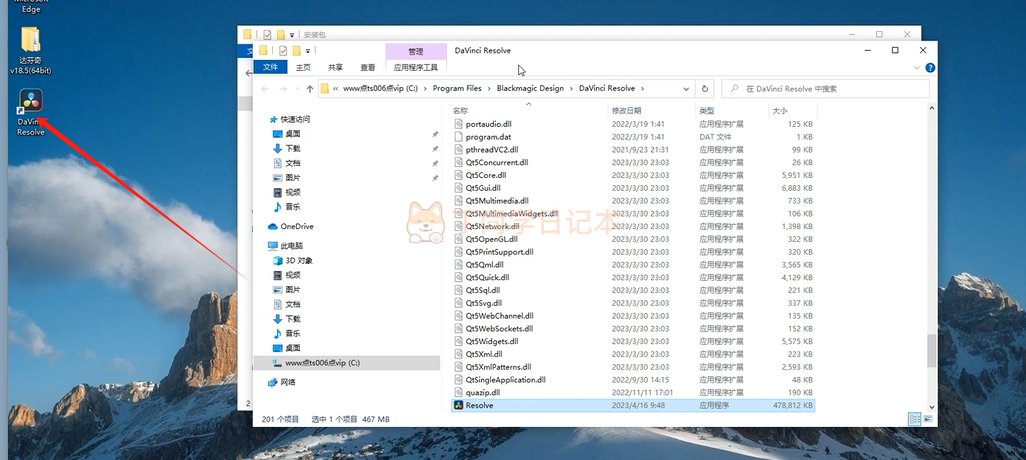The width and height of the screenshot is (1026, 460).
Task: Click the search box for DaVinci Resolve folder
Action: pyautogui.click(x=830, y=88)
